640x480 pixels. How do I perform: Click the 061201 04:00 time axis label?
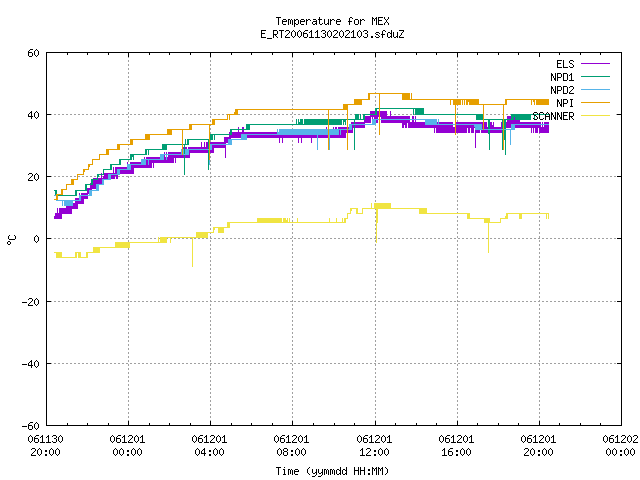coord(209,446)
